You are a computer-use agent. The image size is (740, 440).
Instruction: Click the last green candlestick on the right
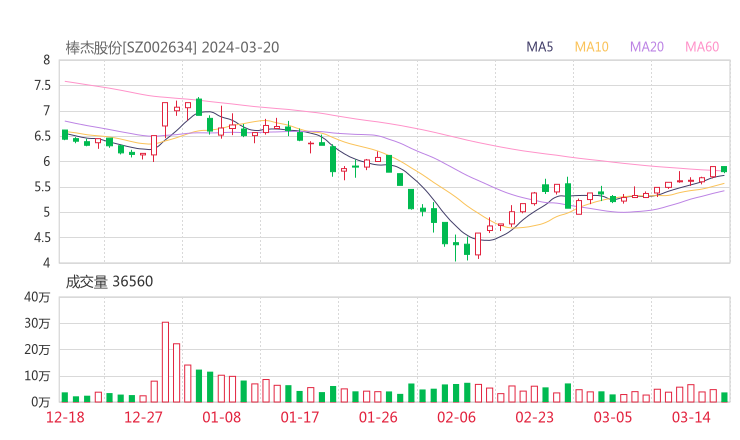point(724,169)
